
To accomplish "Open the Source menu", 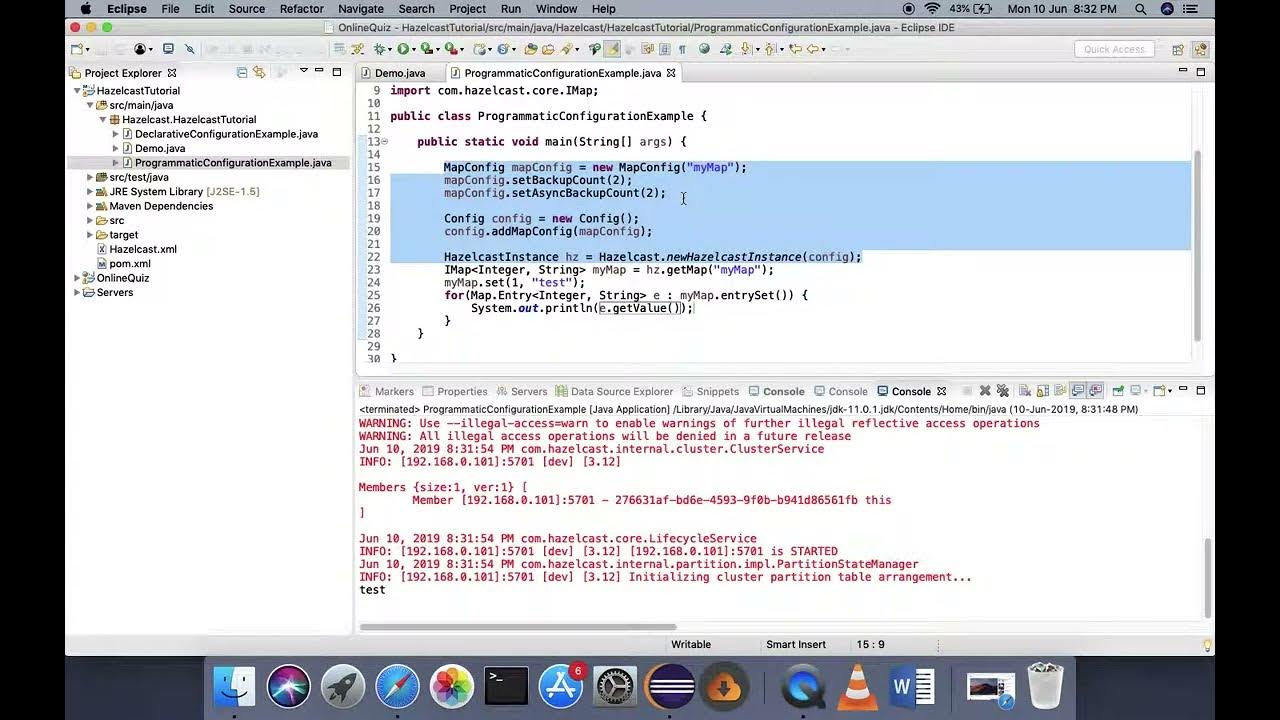I will coord(247,9).
